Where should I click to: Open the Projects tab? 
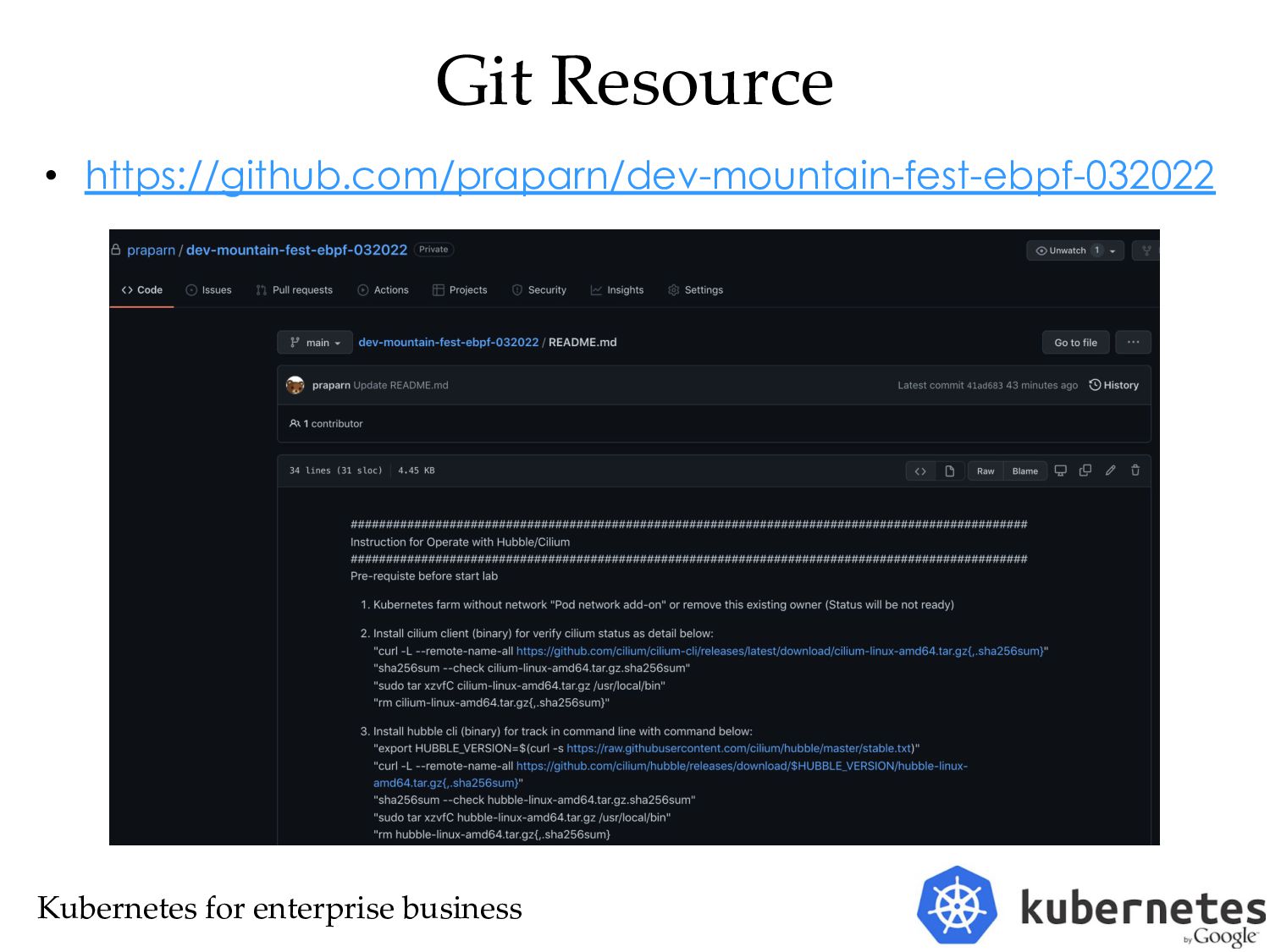coord(460,290)
